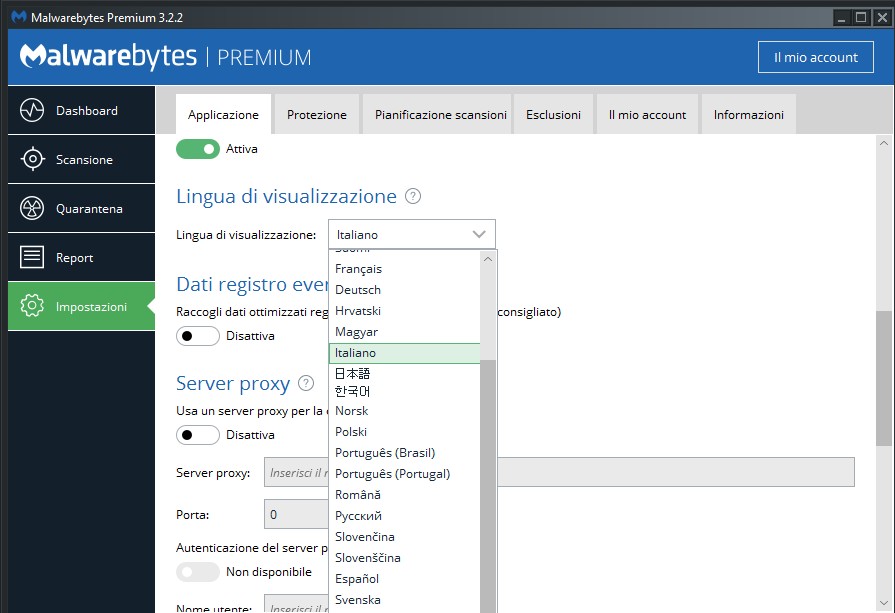This screenshot has height=613, width=895.
Task: Go to Scansione in the sidebar
Action: [82, 159]
